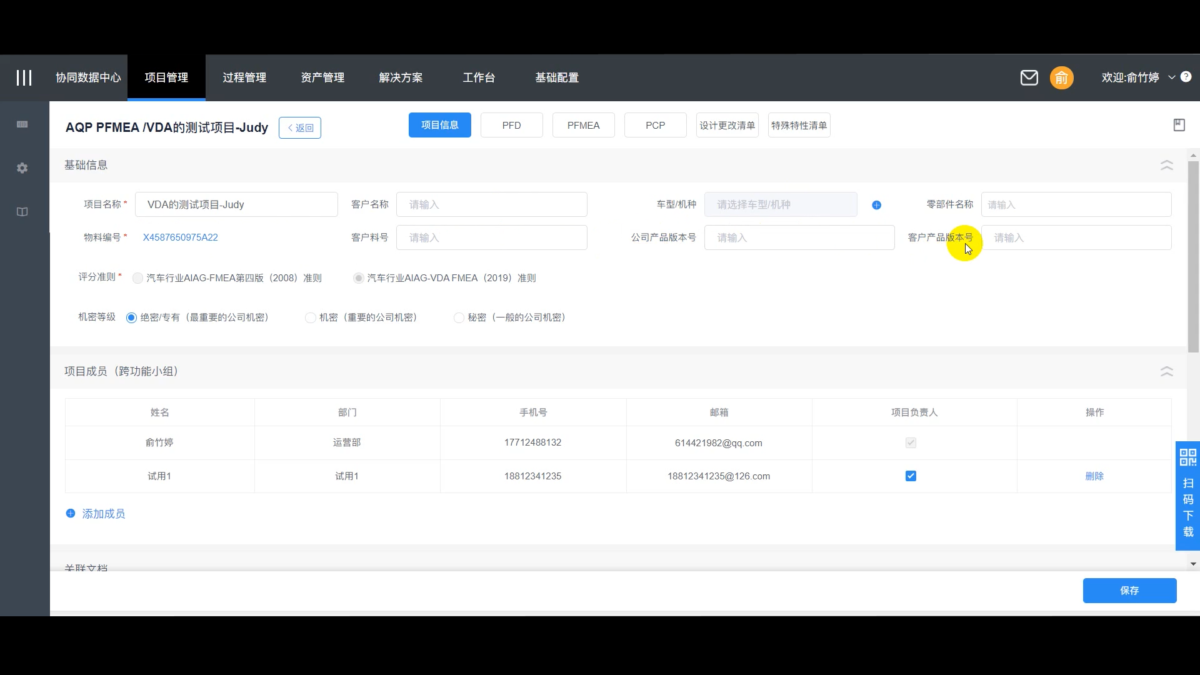The width and height of the screenshot is (1200, 675).
Task: Click plus icon beside 添加成员
Action: (71, 513)
